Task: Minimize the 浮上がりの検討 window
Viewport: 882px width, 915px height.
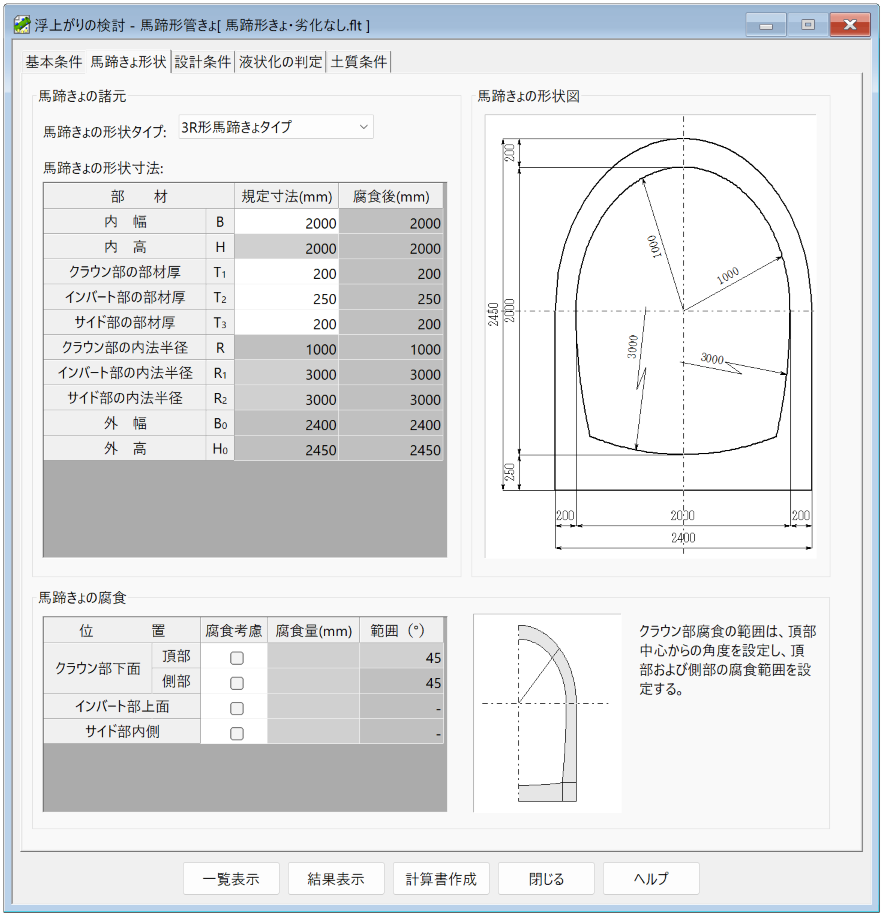Action: click(766, 25)
